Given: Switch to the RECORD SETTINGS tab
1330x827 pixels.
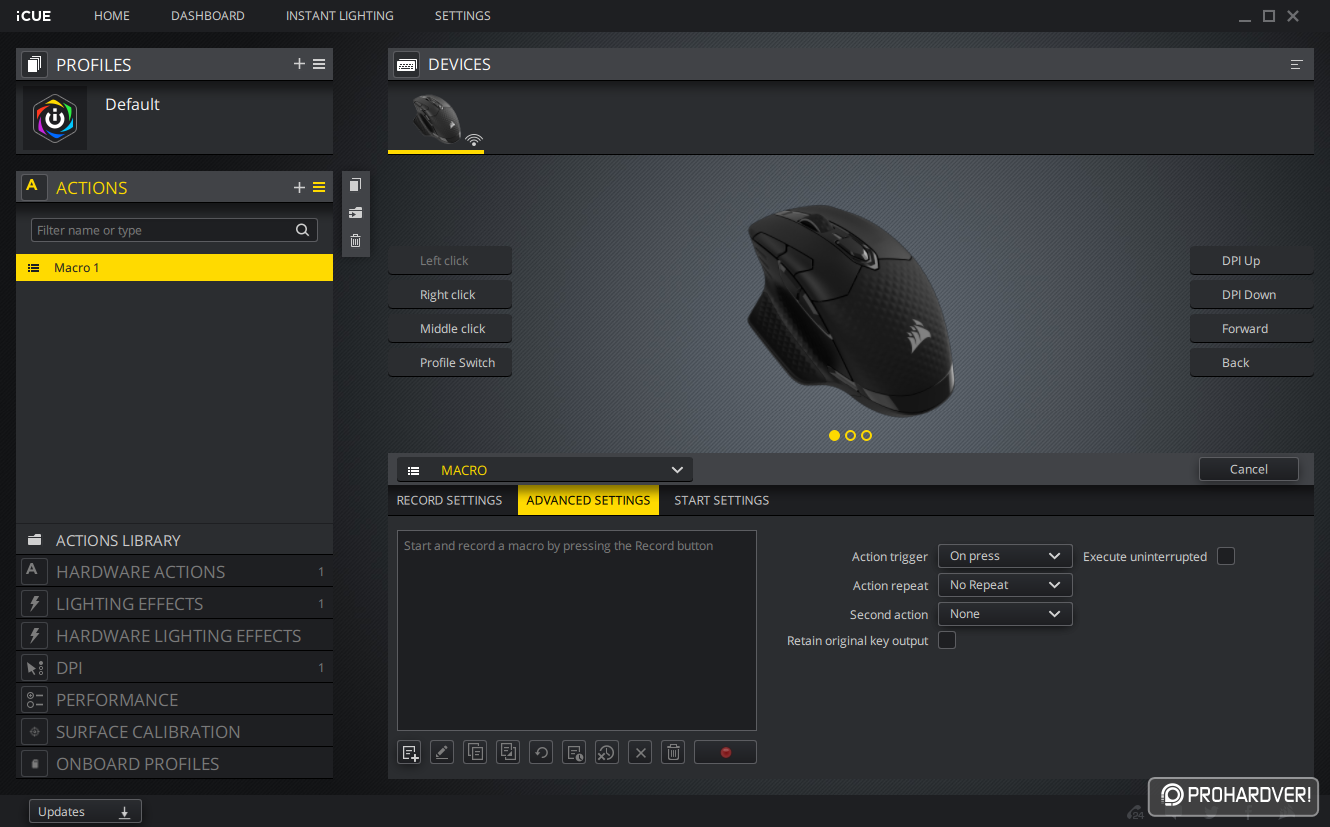Looking at the screenshot, I should [x=449, y=500].
